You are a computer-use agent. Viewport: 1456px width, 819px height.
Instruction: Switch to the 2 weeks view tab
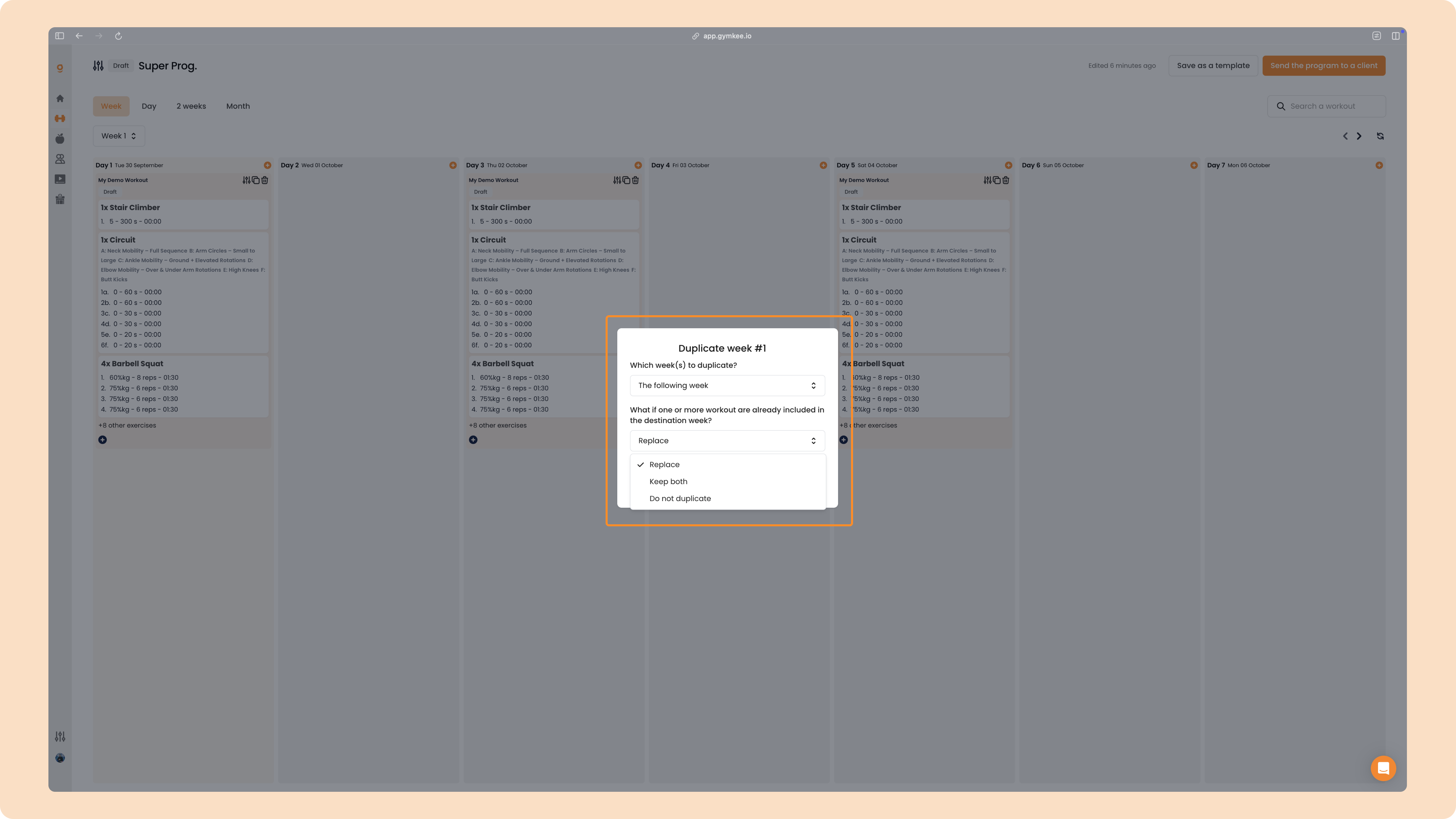tap(191, 106)
